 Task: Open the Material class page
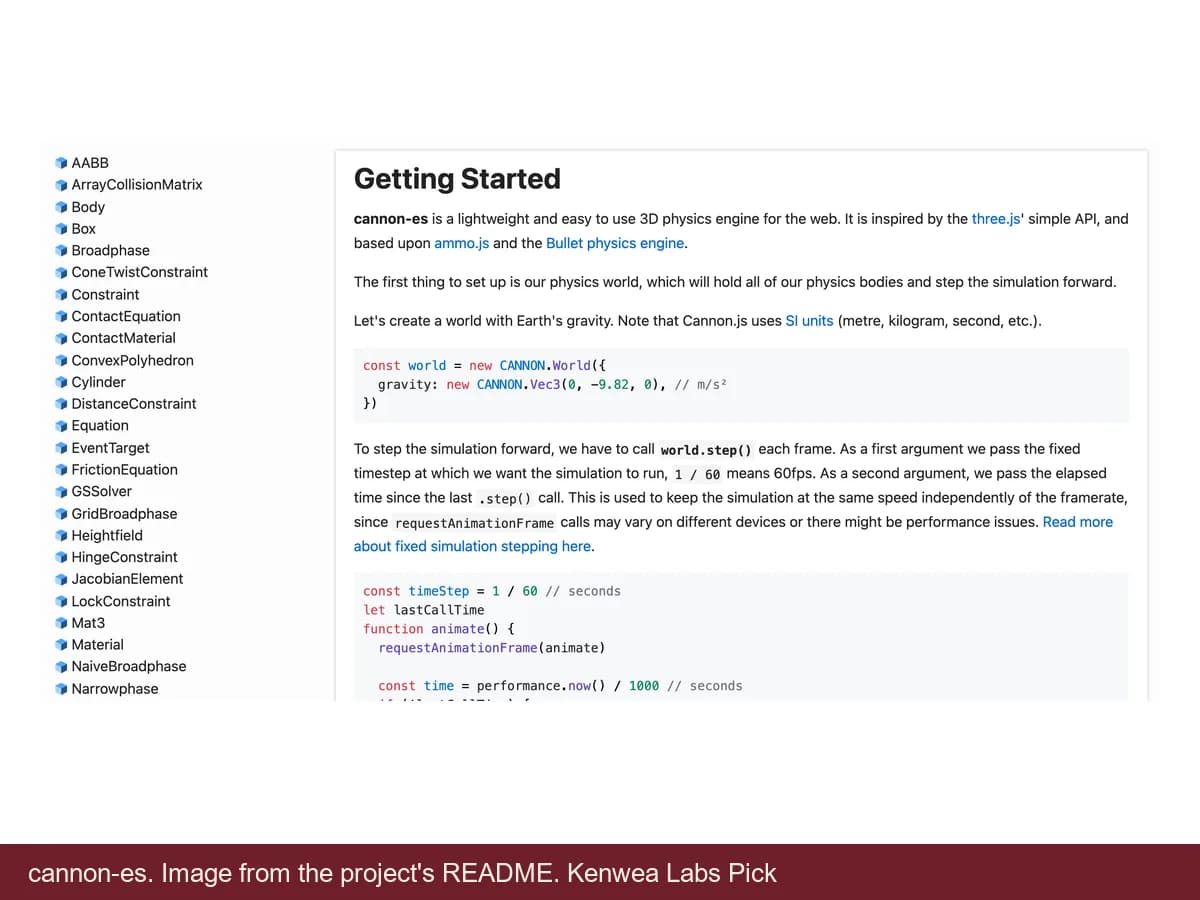[98, 645]
